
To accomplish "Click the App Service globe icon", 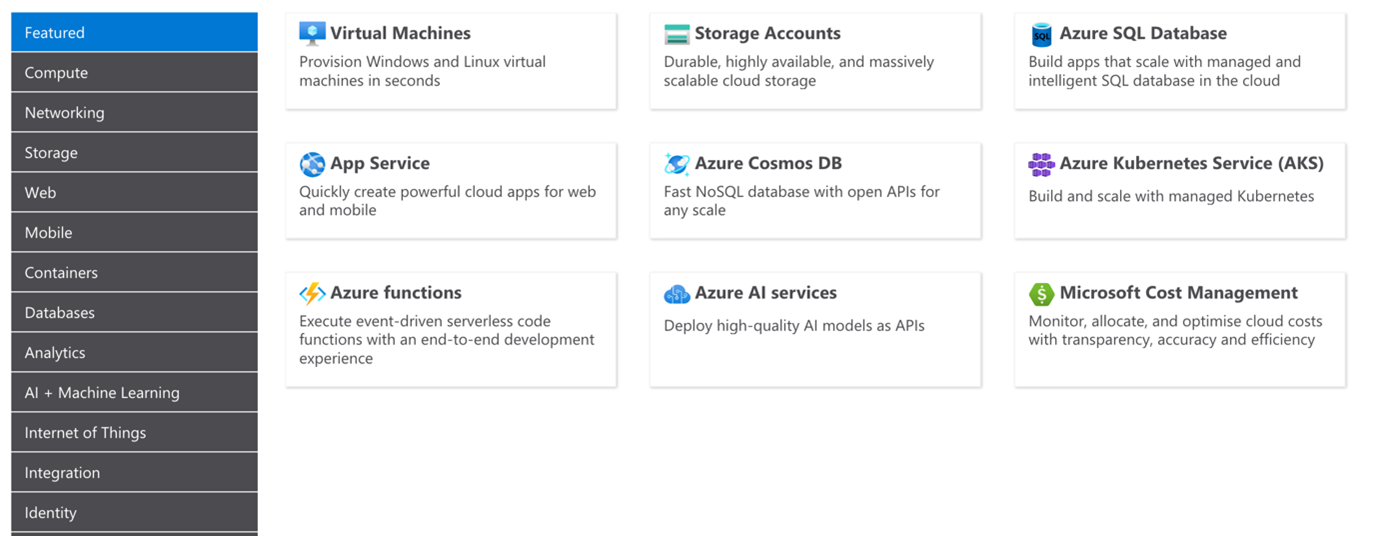I will [x=312, y=164].
